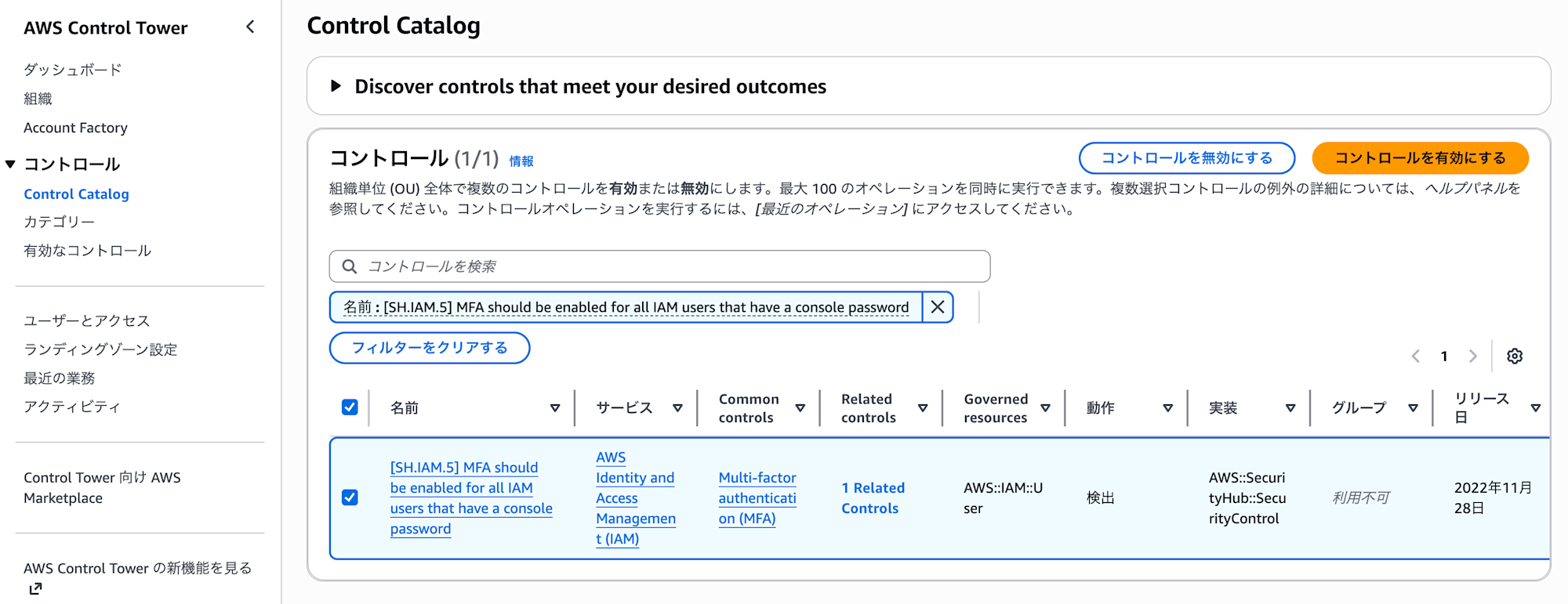Open table preferences gear icon
The width and height of the screenshot is (1568, 604).
[1515, 356]
